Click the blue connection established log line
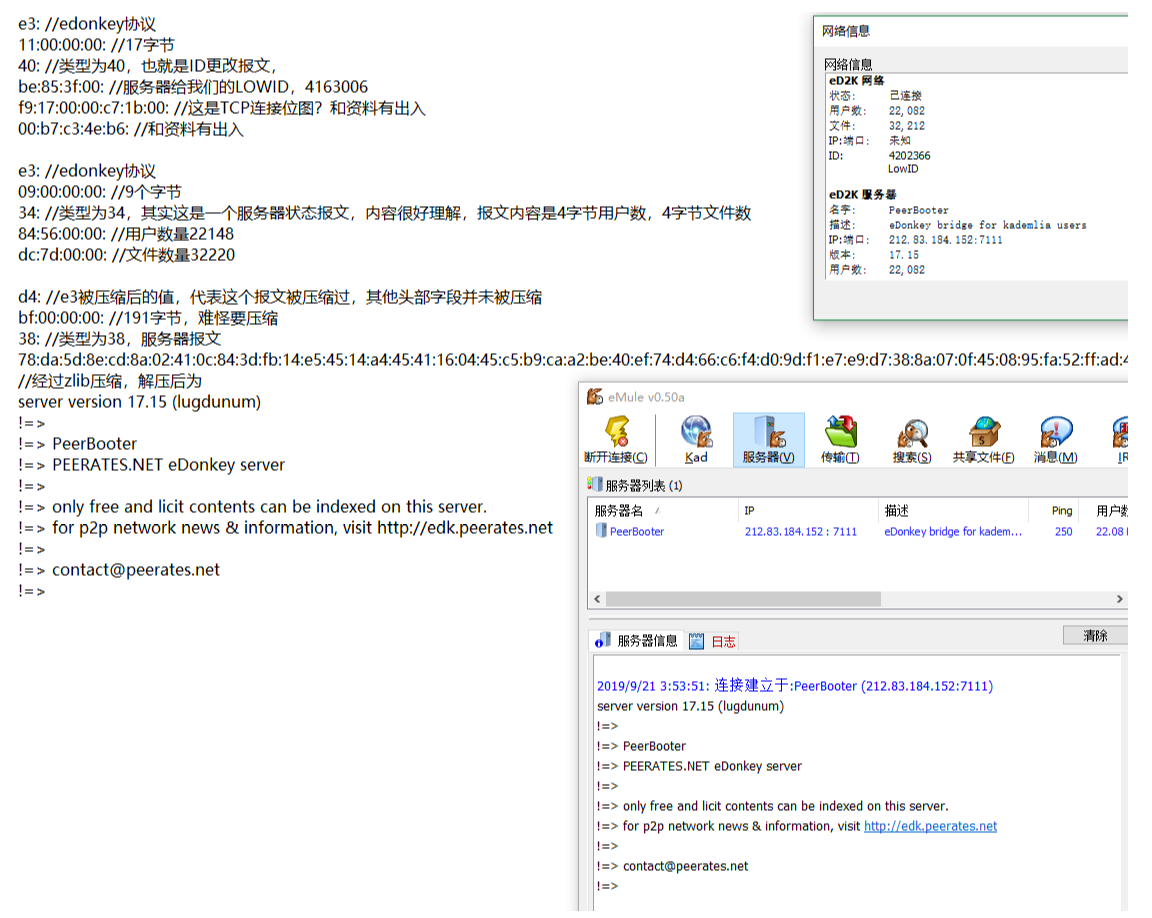 point(795,686)
